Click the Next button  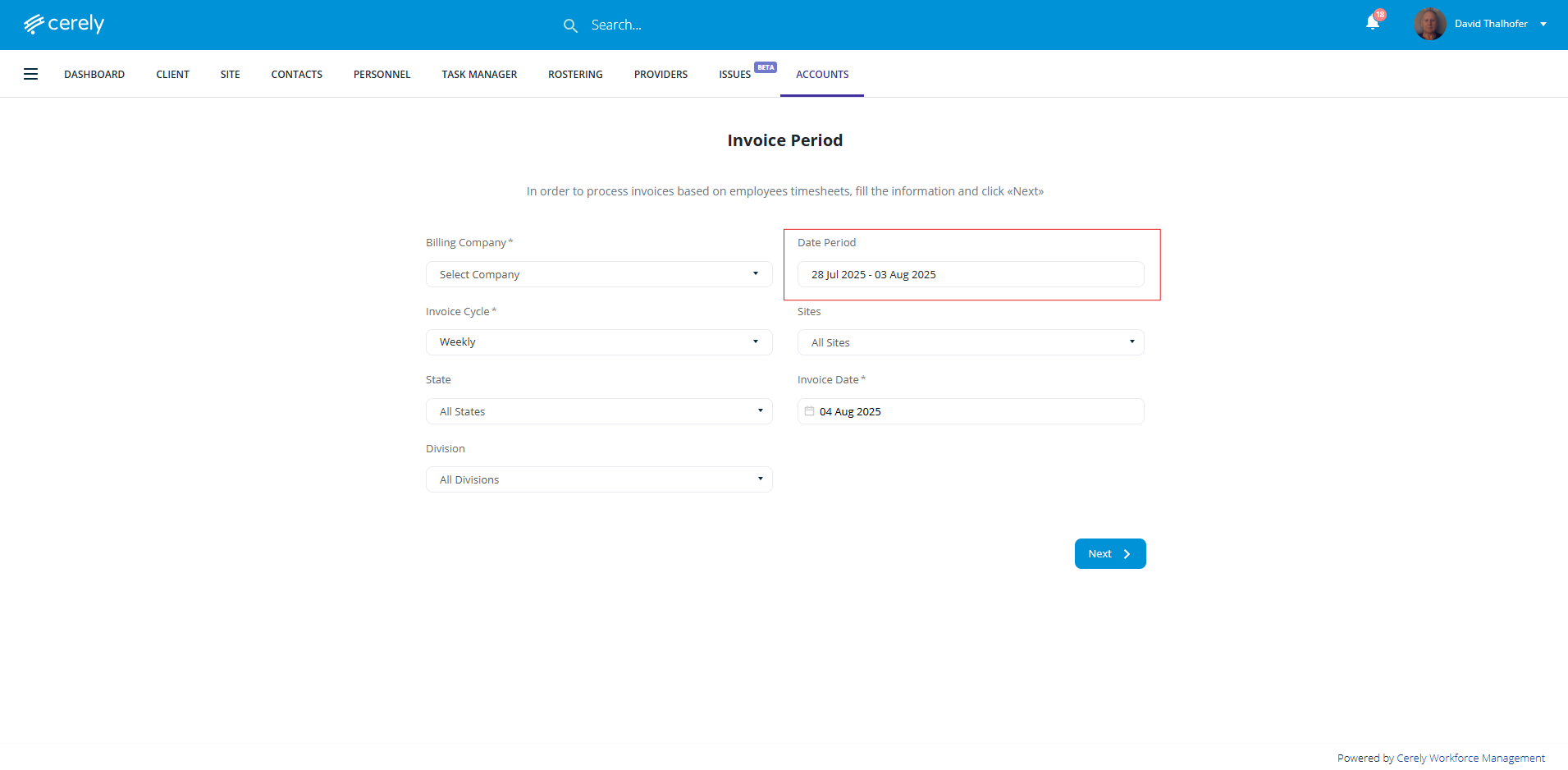(1109, 554)
